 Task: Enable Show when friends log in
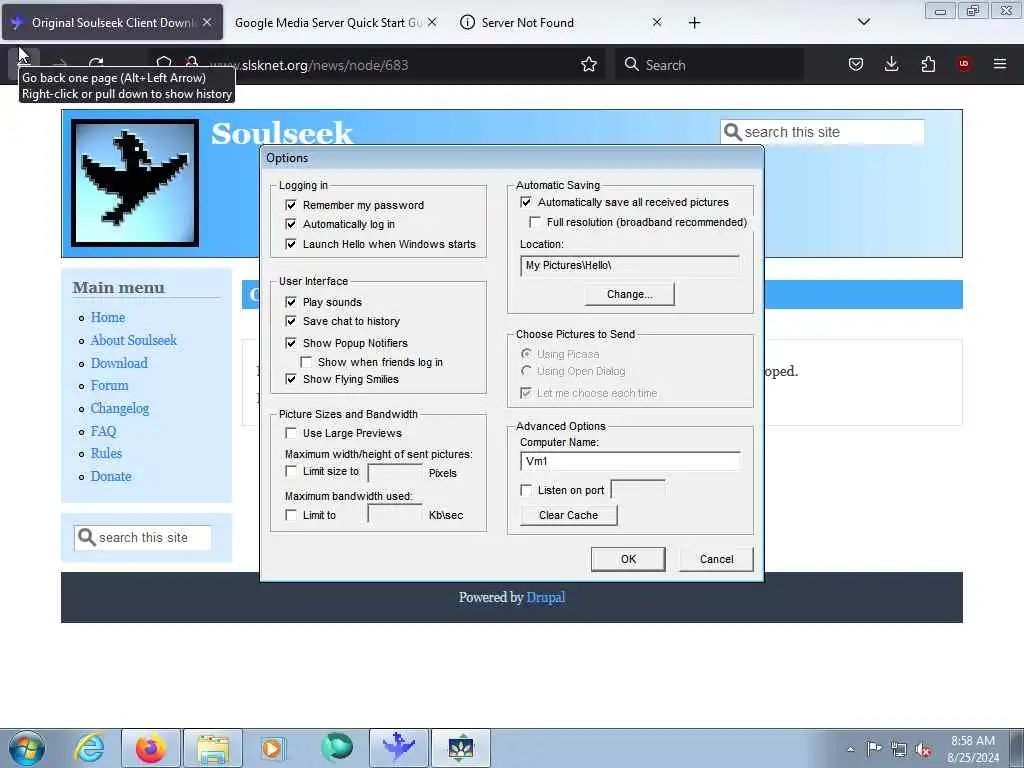(306, 362)
